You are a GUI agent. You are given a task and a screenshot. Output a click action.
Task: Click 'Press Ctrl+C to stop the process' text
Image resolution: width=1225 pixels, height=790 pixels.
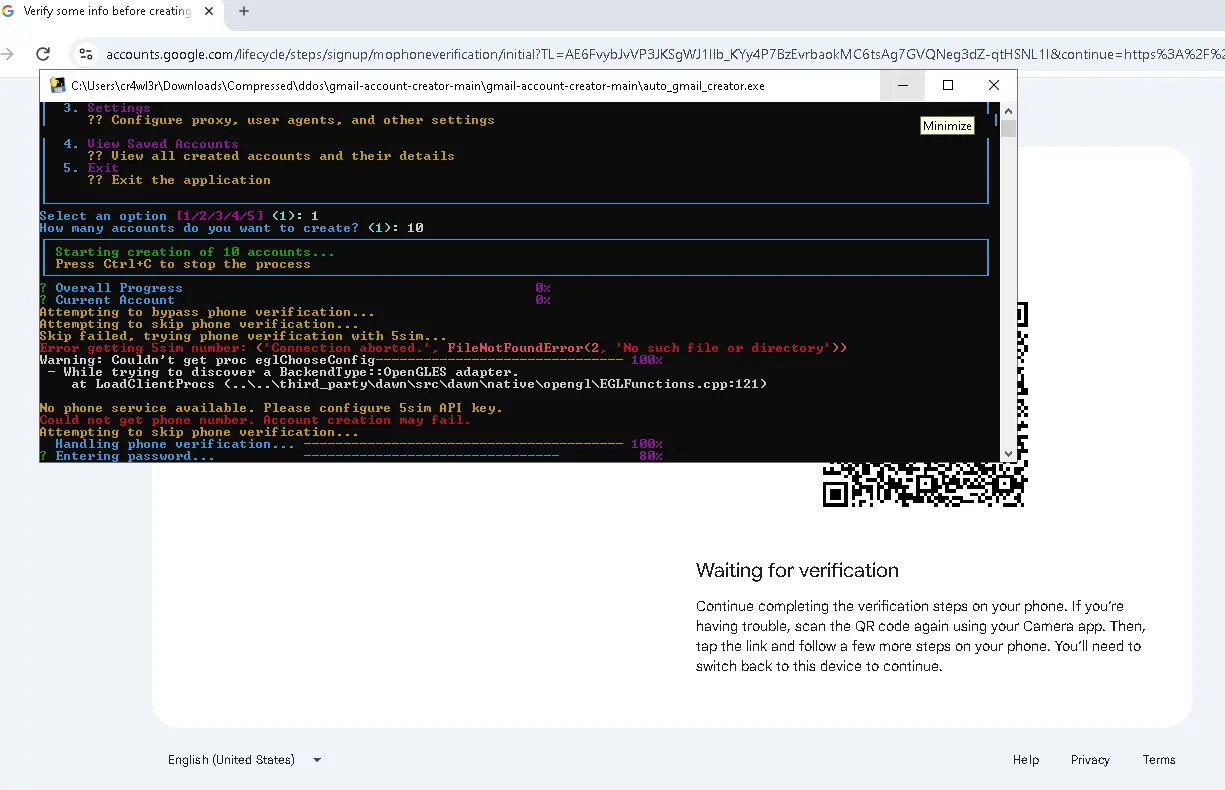pos(183,264)
